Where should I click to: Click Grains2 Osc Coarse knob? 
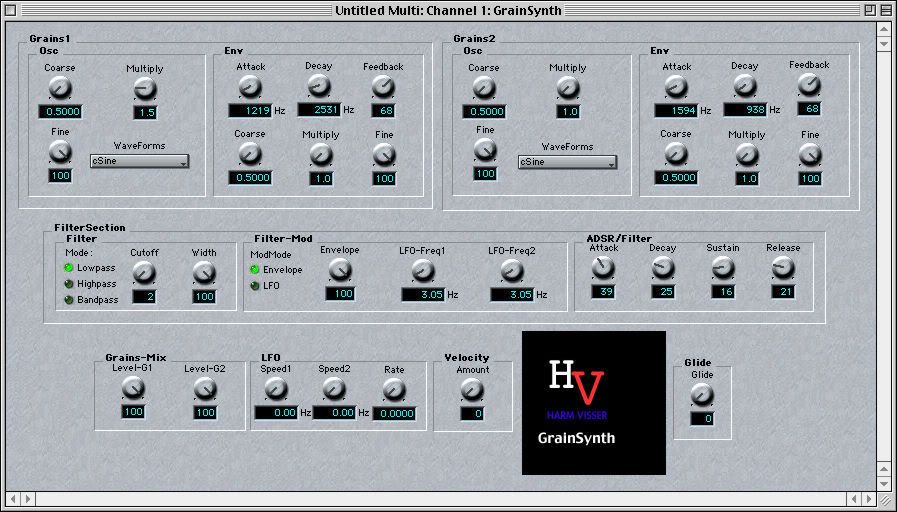pos(484,88)
